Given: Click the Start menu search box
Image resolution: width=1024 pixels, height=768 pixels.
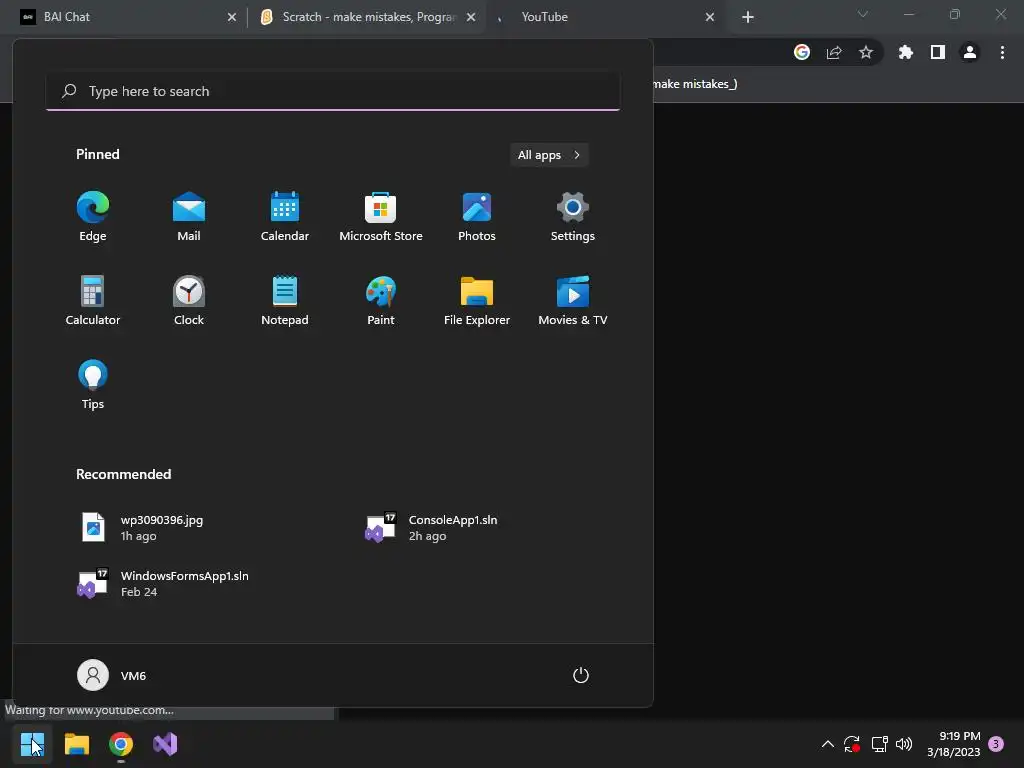Looking at the screenshot, I should coord(333,91).
